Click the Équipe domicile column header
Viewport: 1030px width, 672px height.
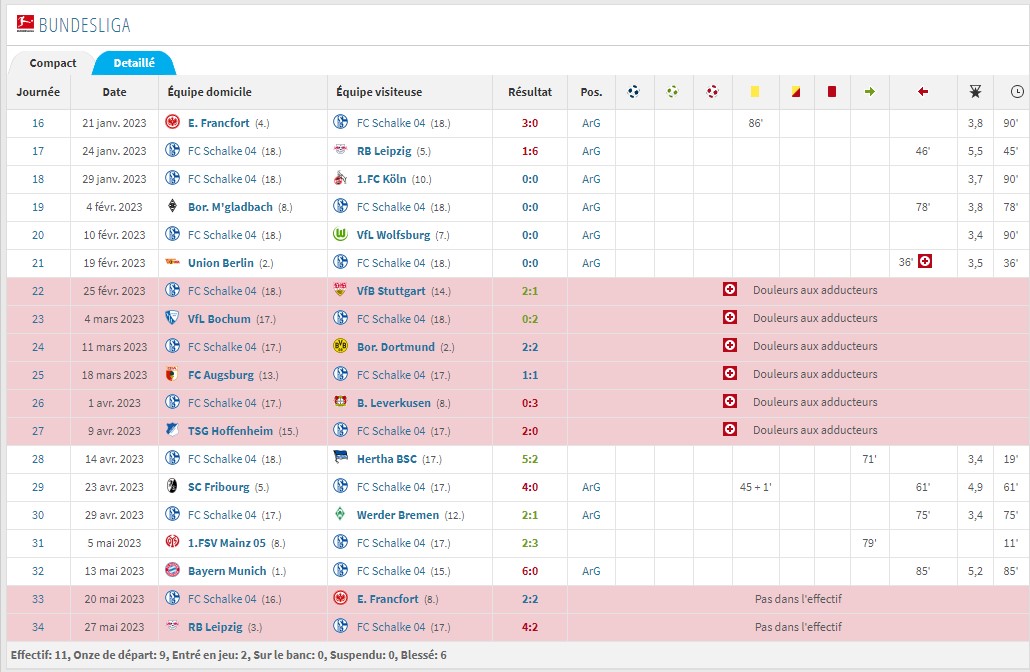[x=210, y=92]
